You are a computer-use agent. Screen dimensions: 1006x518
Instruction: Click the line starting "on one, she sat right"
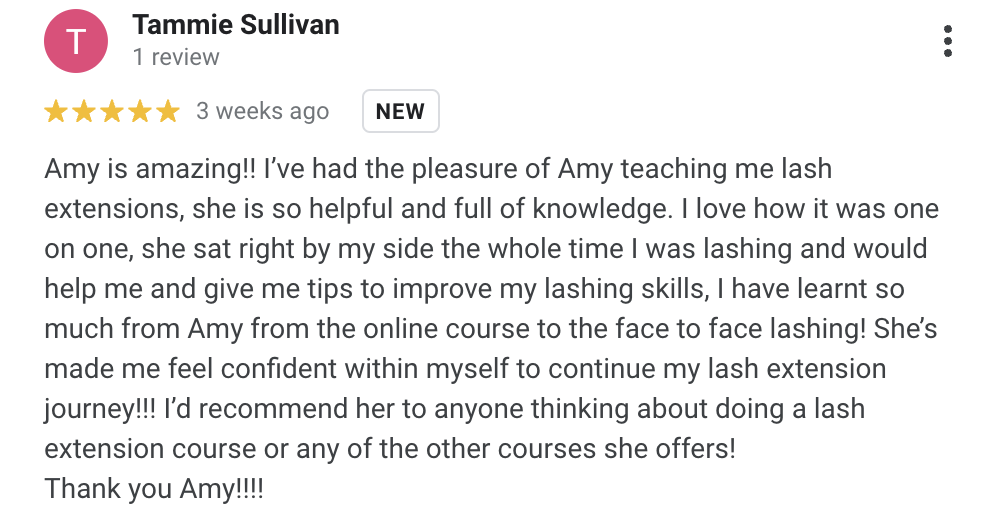click(x=485, y=249)
